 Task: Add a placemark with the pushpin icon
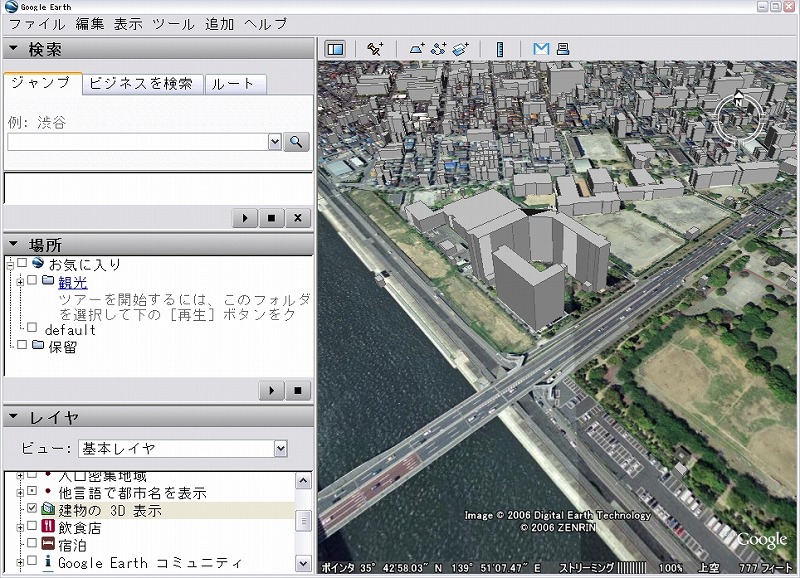(x=375, y=49)
